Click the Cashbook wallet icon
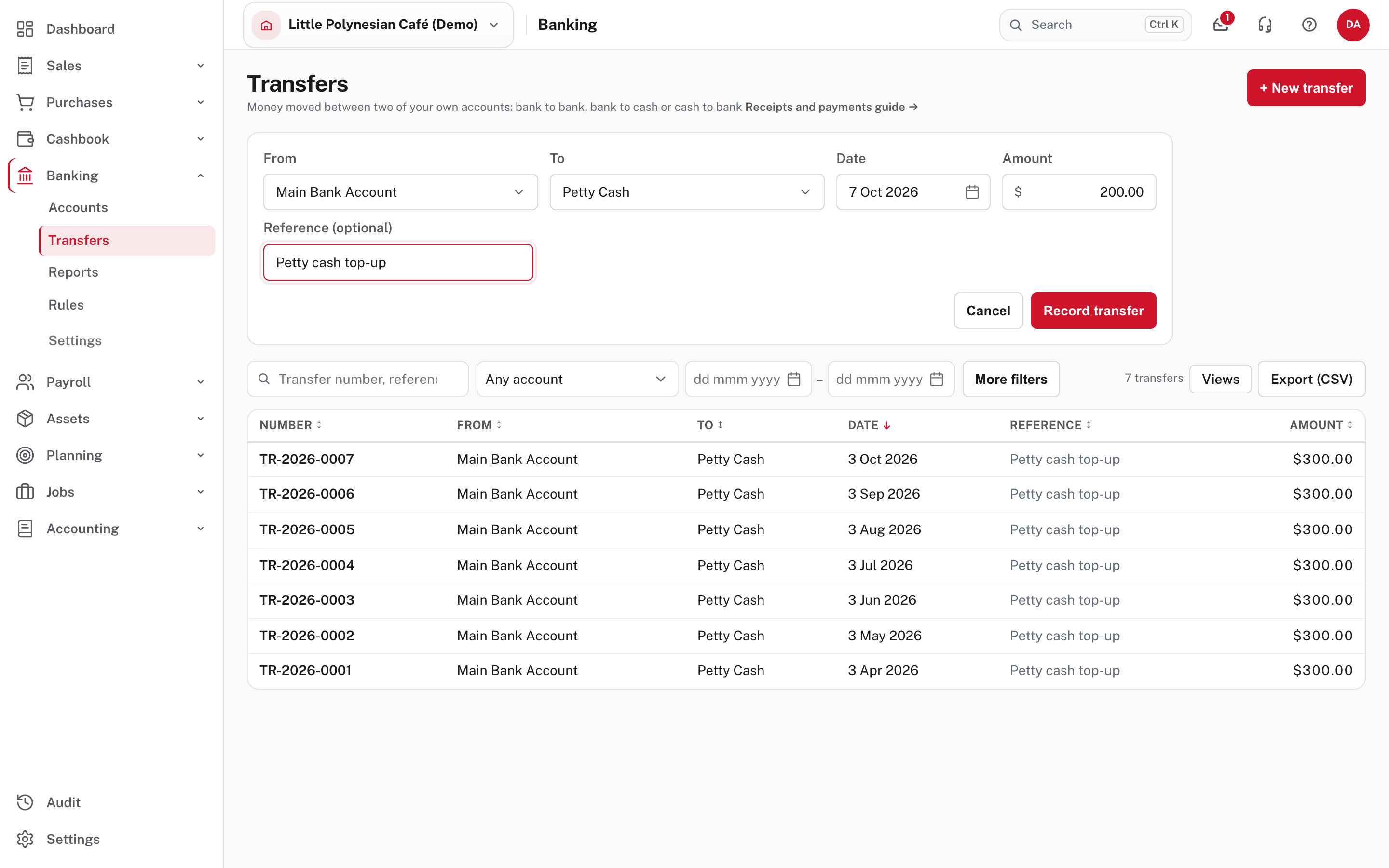 (25, 139)
